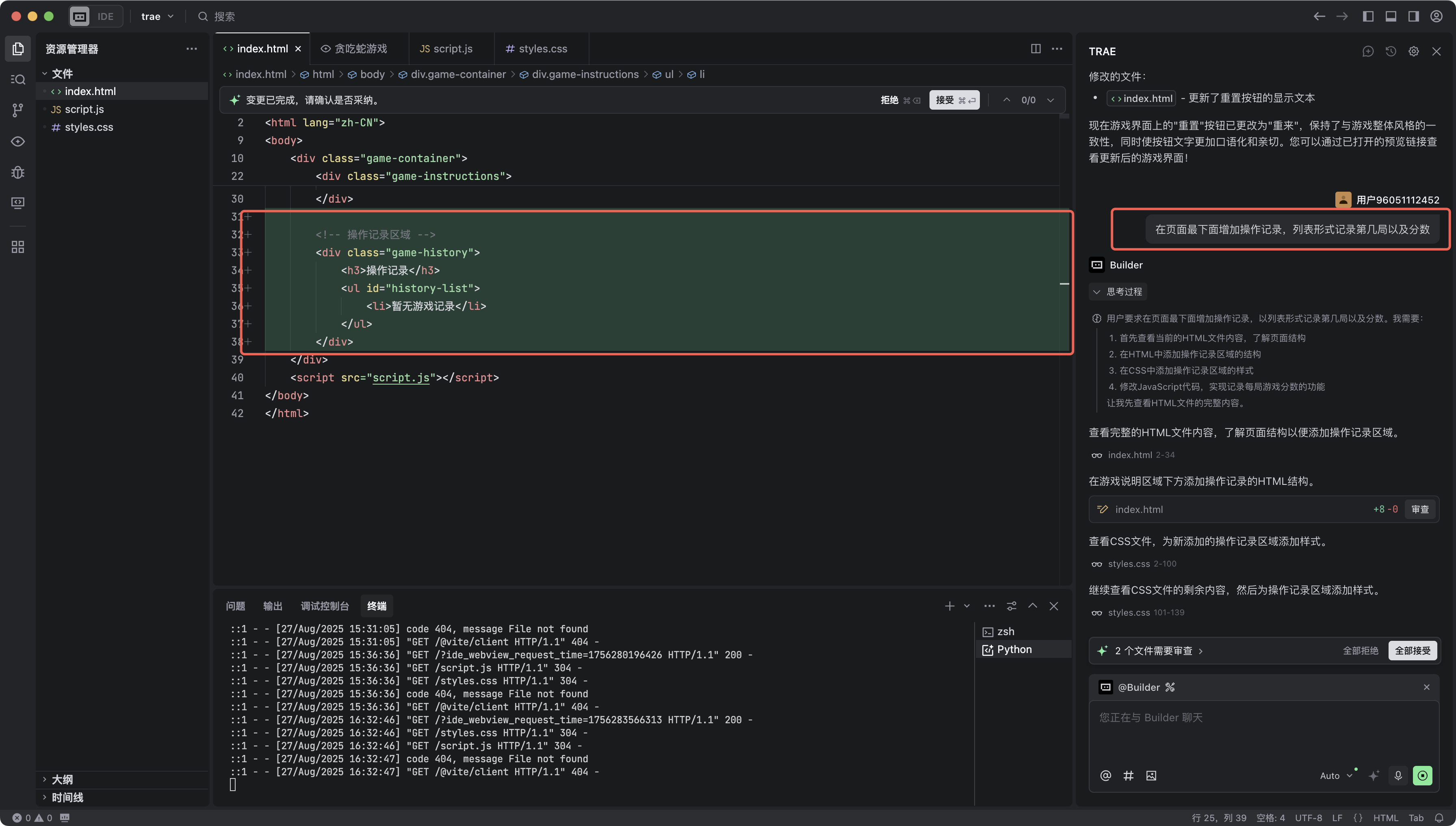Go to previous change with up chevron
The image size is (1456, 826).
tap(1007, 100)
